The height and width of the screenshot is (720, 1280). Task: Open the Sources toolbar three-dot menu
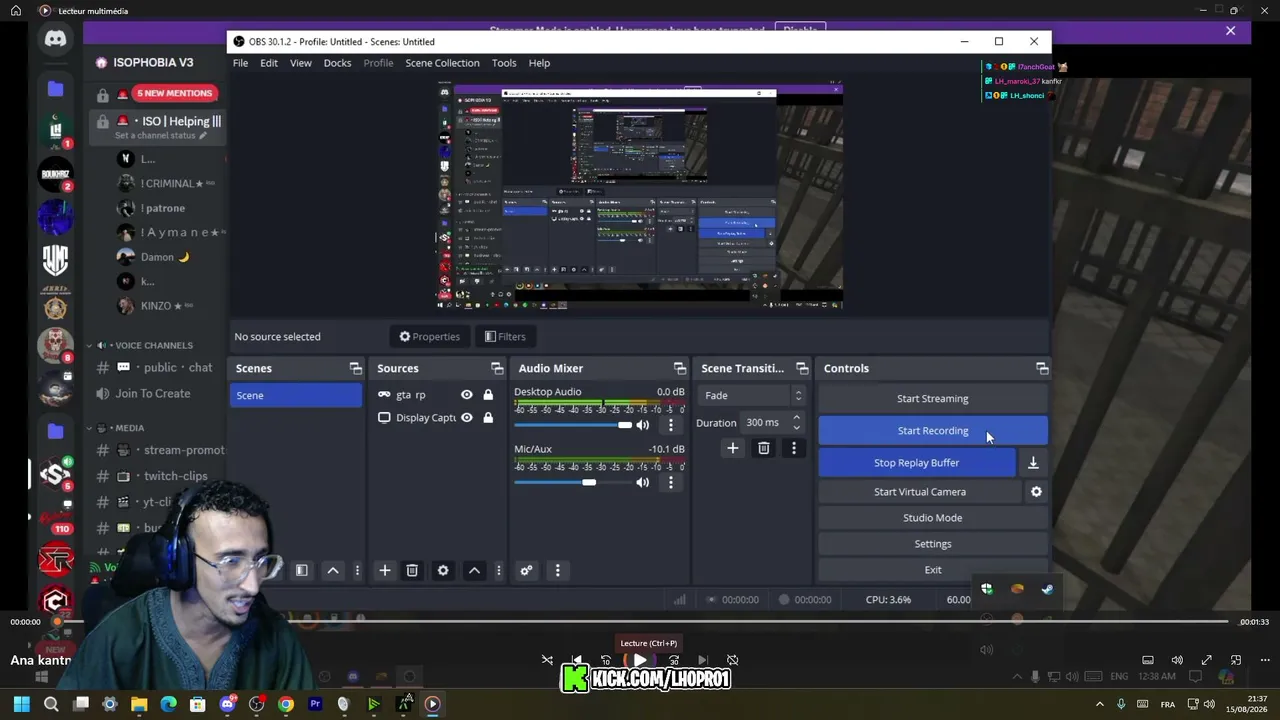pos(498,570)
